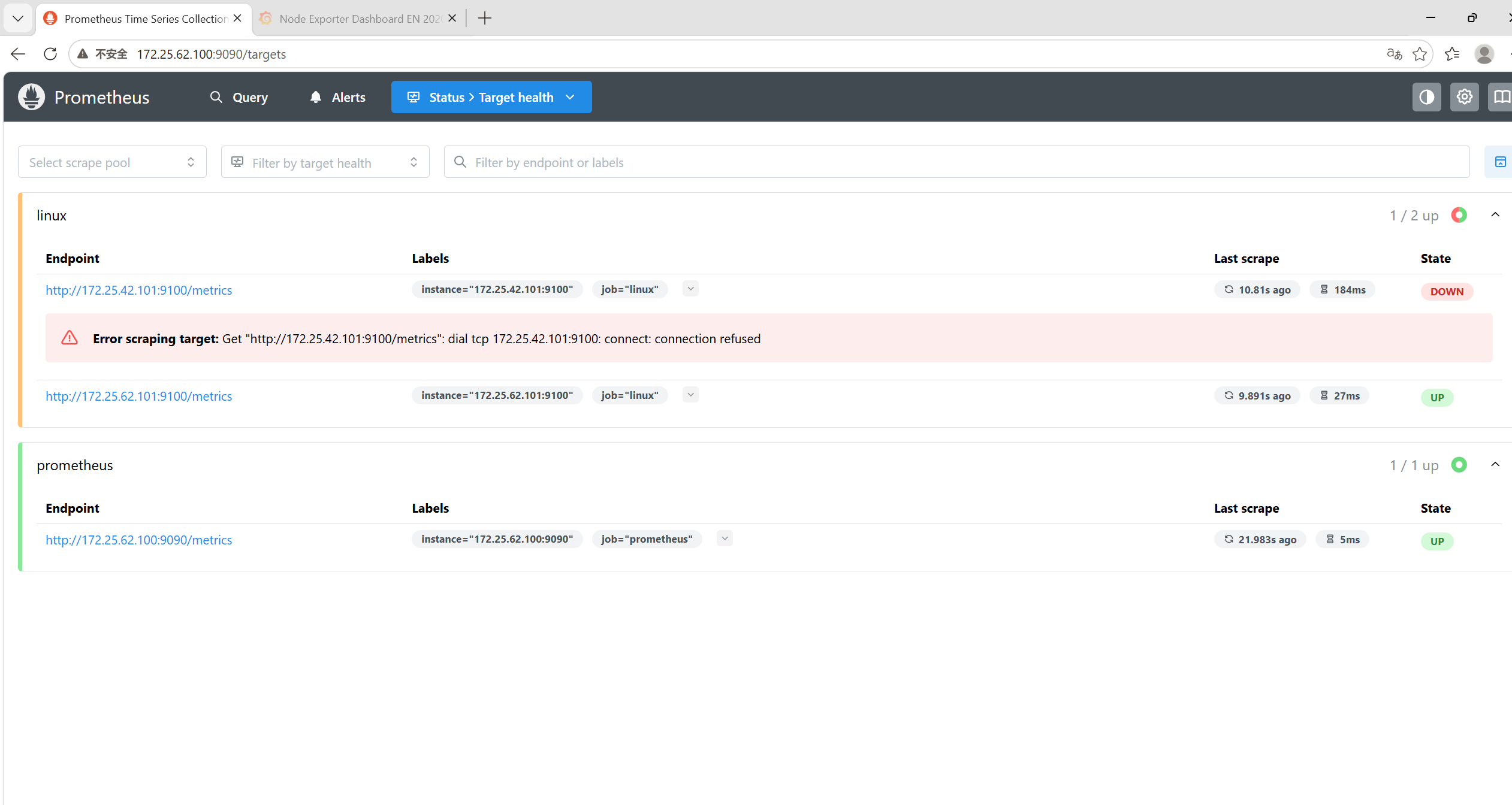This screenshot has width=1512, height=805.
Task: Click the not-secure warning icon
Action: point(83,55)
